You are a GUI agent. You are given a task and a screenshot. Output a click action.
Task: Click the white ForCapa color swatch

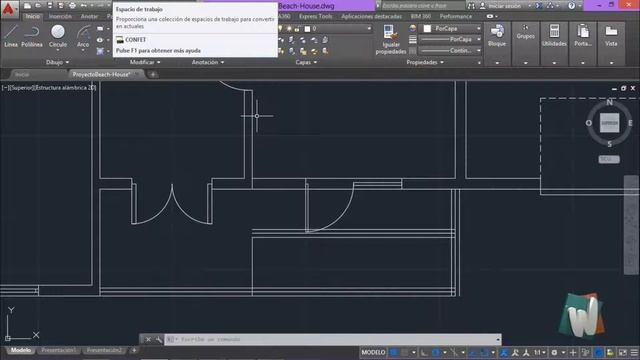click(x=427, y=29)
